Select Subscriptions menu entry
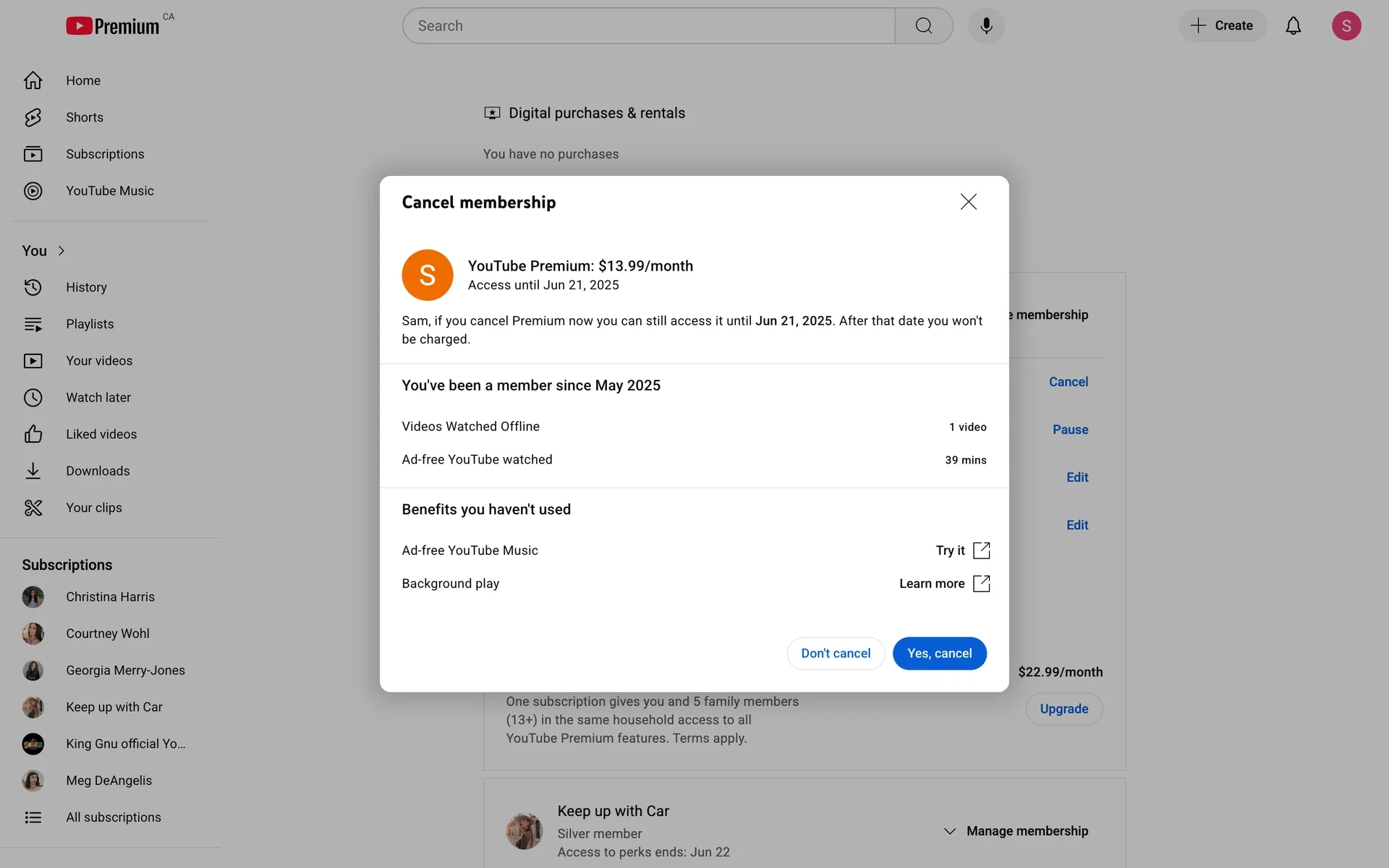Viewport: 1389px width, 868px height. coord(110,154)
